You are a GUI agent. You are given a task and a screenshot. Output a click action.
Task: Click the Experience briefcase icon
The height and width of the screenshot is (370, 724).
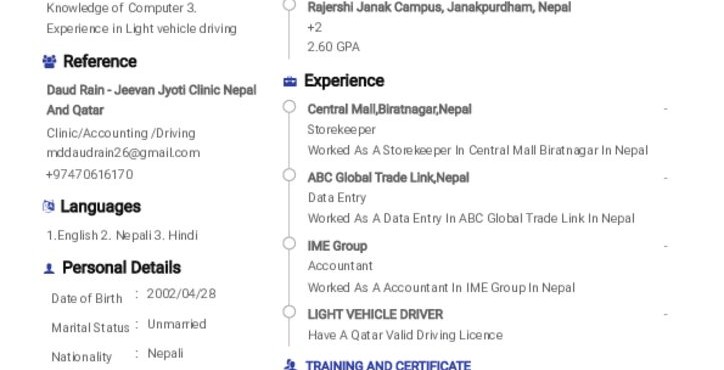[x=290, y=82]
